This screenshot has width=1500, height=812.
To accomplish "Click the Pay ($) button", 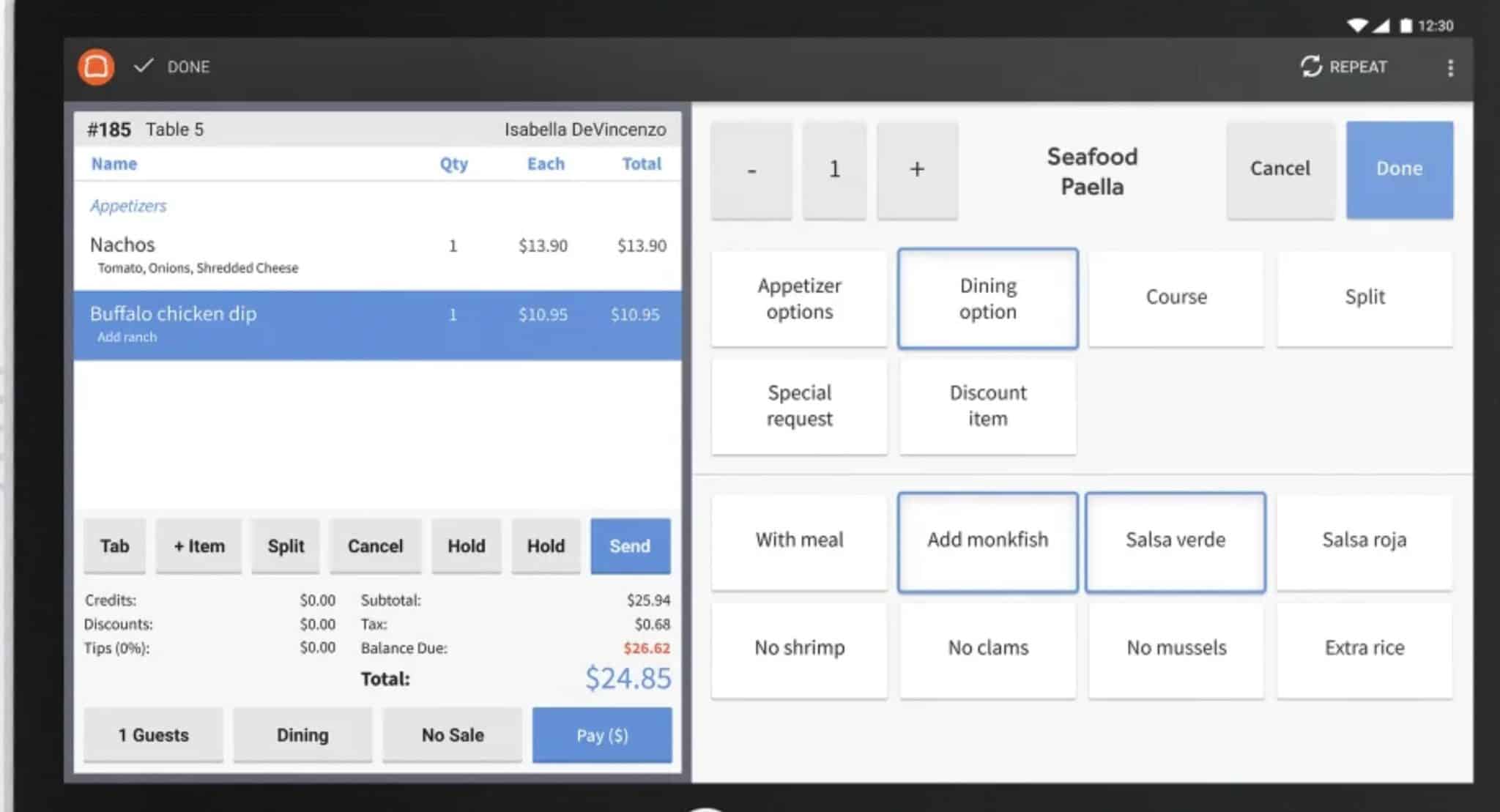I will coord(602,735).
